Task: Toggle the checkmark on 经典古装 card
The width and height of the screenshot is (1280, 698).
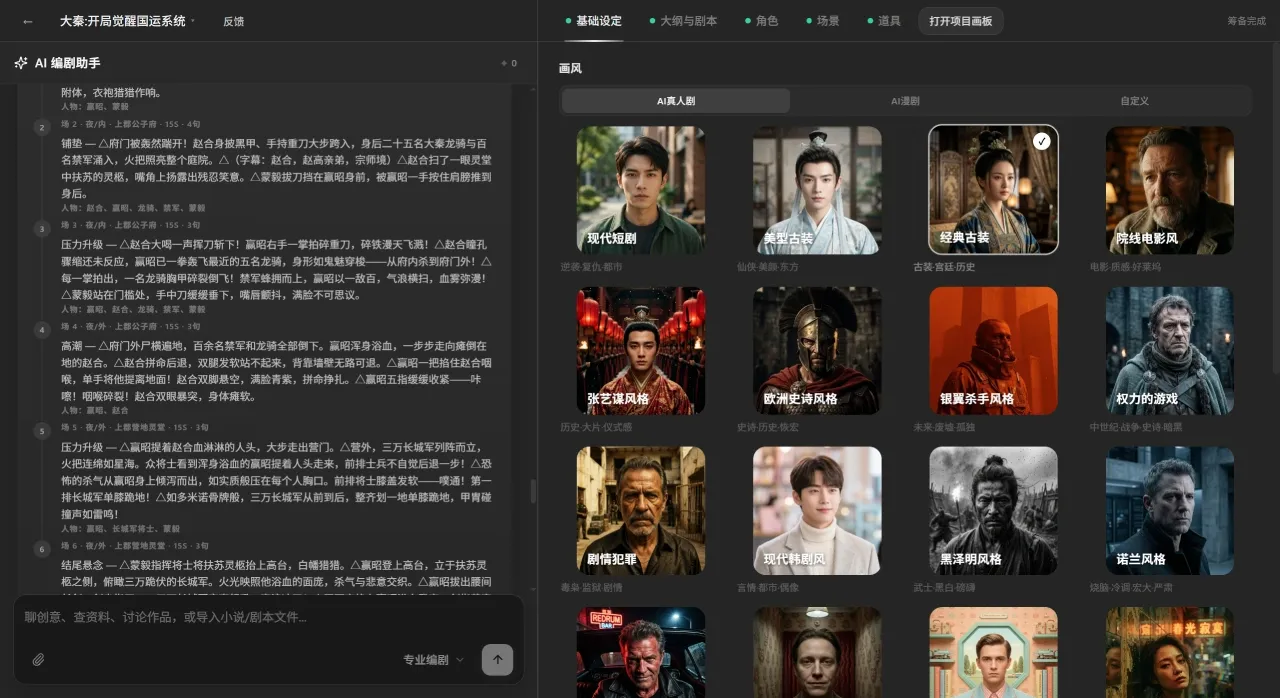Action: click(1041, 142)
